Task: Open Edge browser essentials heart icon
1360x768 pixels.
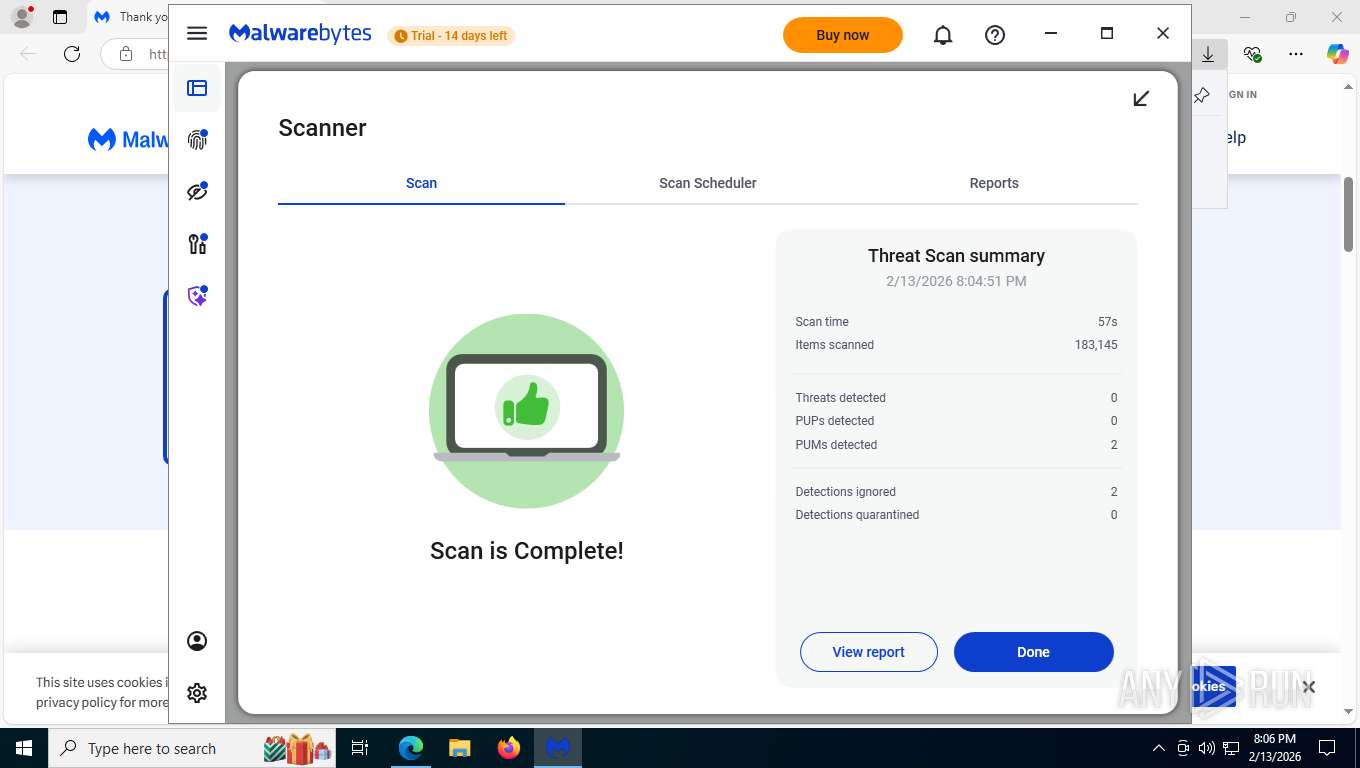Action: tap(1252, 54)
